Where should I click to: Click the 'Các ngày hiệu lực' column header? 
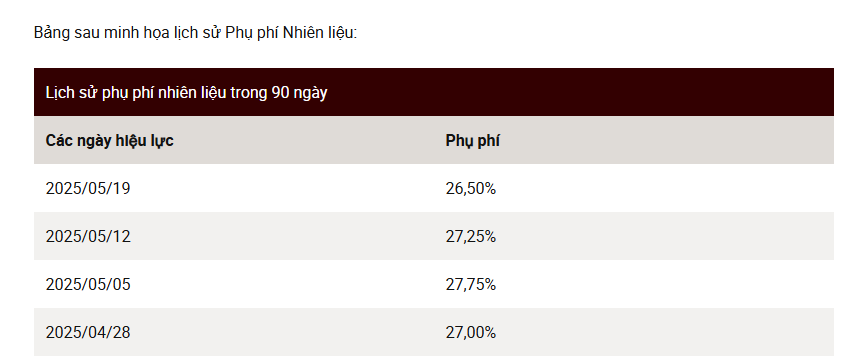pyautogui.click(x=109, y=141)
